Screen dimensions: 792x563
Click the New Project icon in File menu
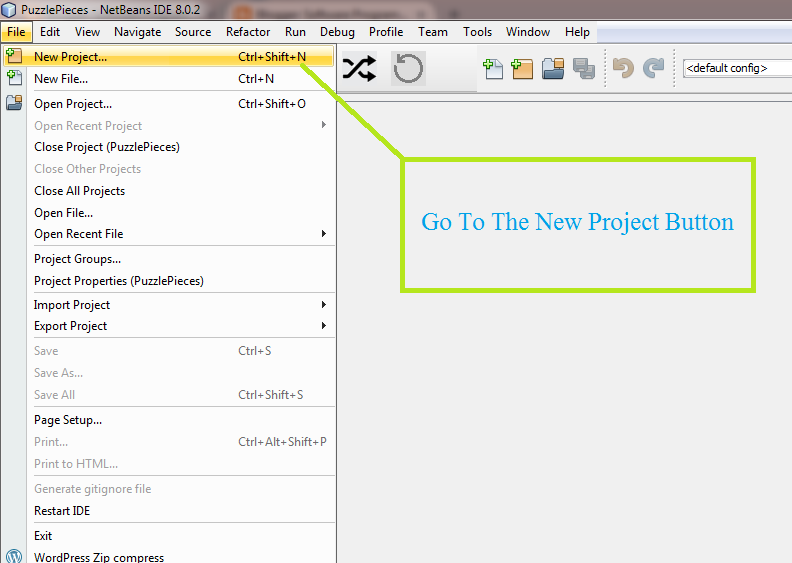(x=14, y=56)
